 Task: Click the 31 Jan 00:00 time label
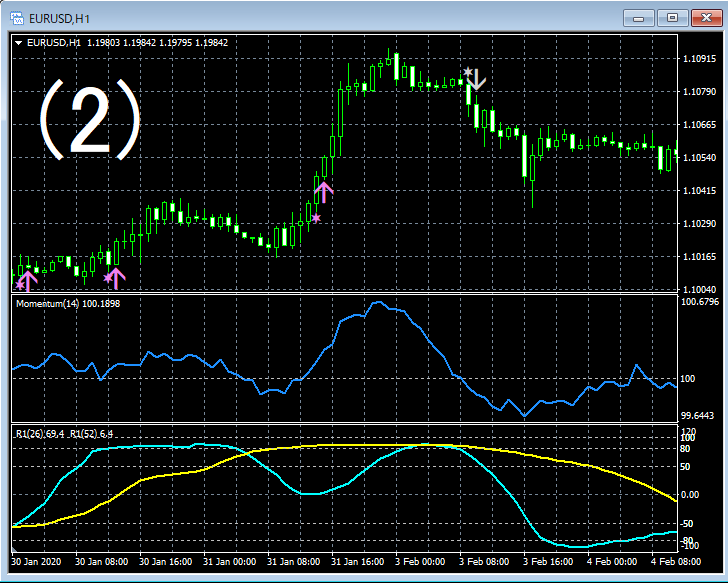coord(230,562)
